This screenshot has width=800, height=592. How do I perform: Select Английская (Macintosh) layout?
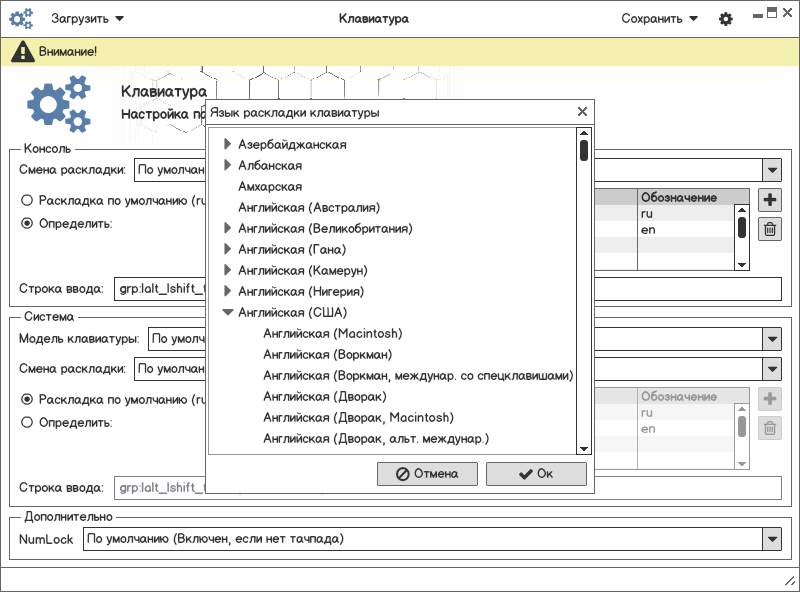click(x=333, y=334)
